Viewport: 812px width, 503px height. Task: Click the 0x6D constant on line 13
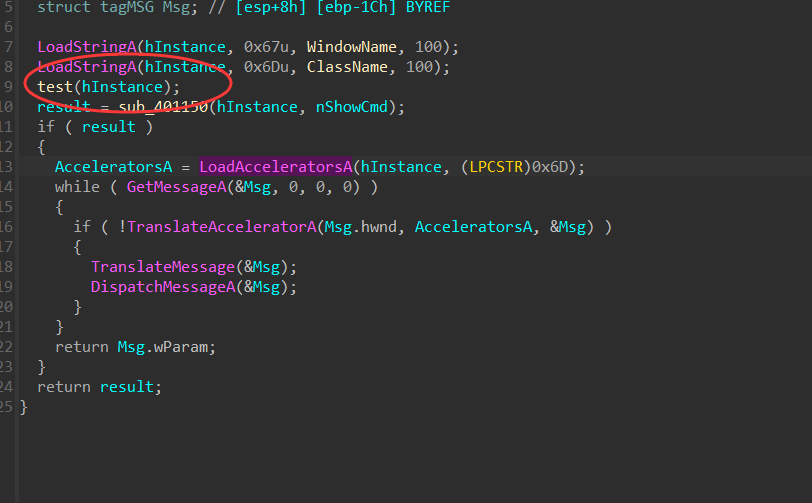coord(550,167)
